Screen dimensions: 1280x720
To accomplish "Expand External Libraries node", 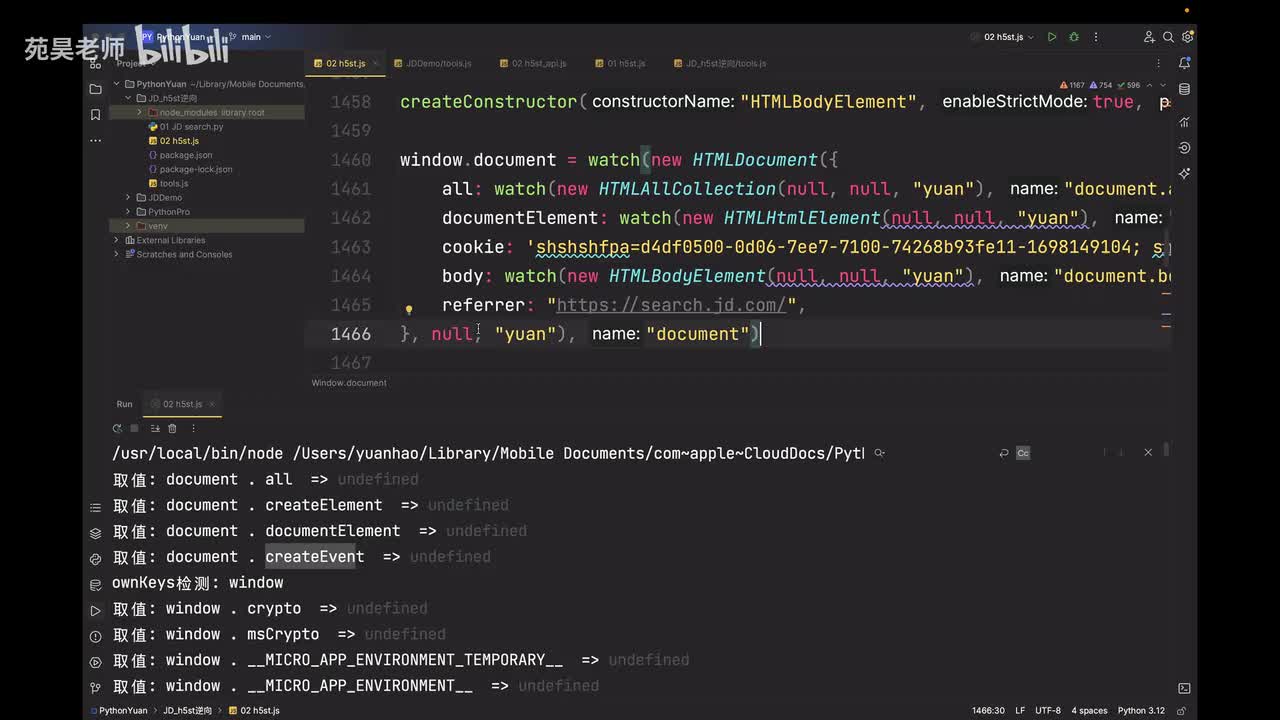I will click(x=116, y=240).
